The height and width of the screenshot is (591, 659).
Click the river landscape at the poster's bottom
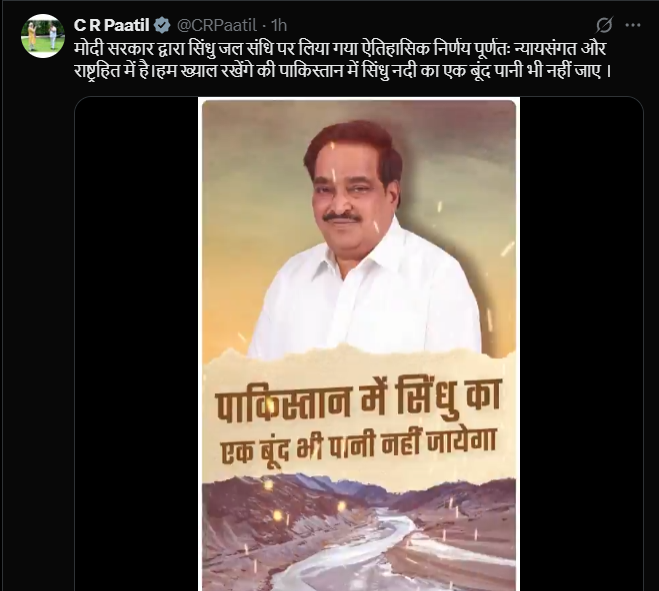click(x=359, y=538)
